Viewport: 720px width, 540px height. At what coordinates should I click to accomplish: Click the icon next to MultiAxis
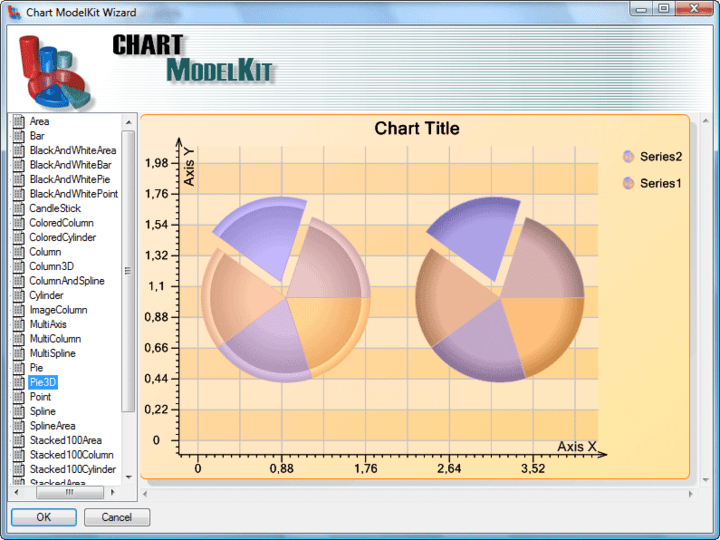coord(19,324)
